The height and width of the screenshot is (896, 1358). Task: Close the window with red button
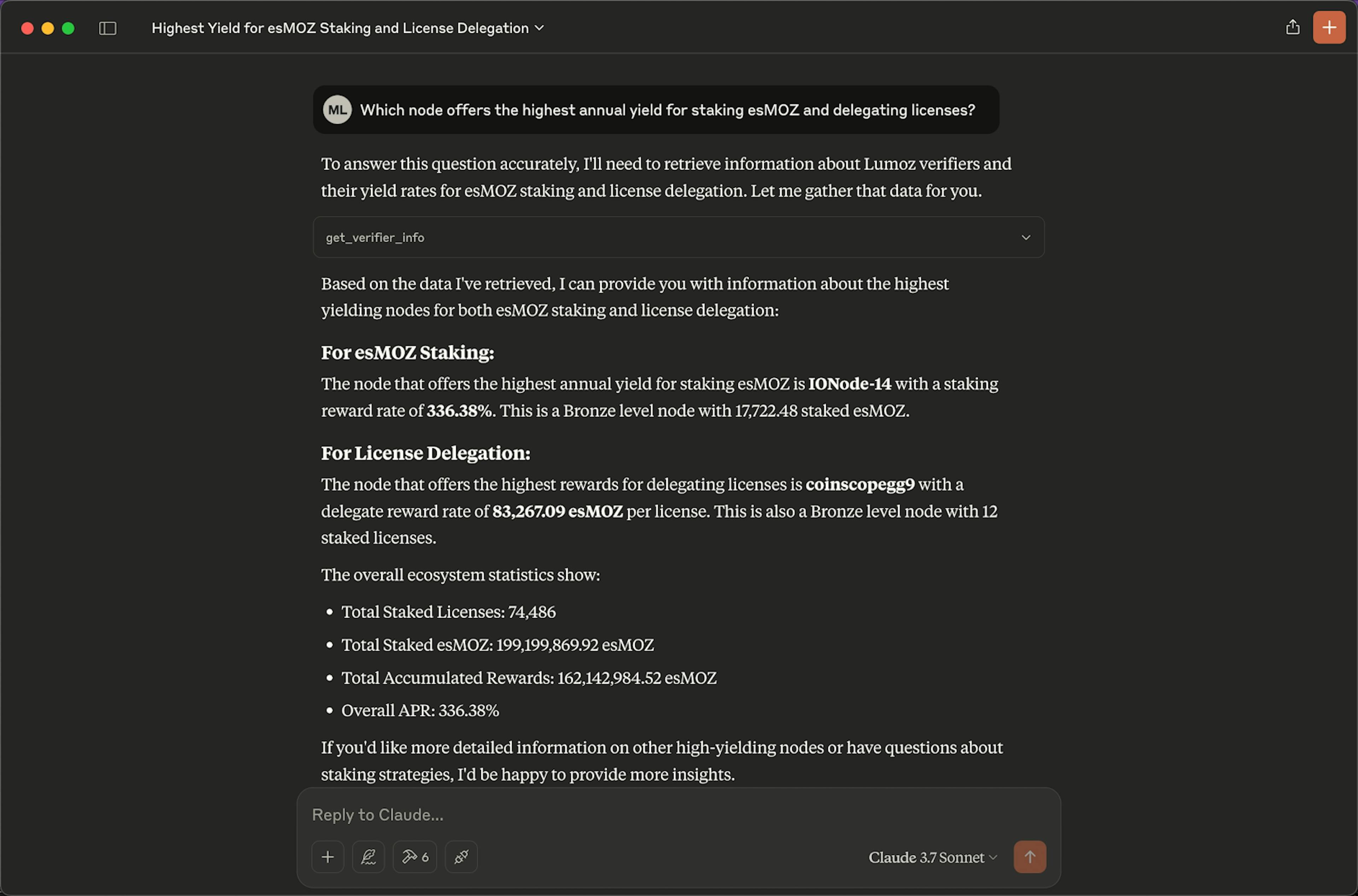(27, 28)
